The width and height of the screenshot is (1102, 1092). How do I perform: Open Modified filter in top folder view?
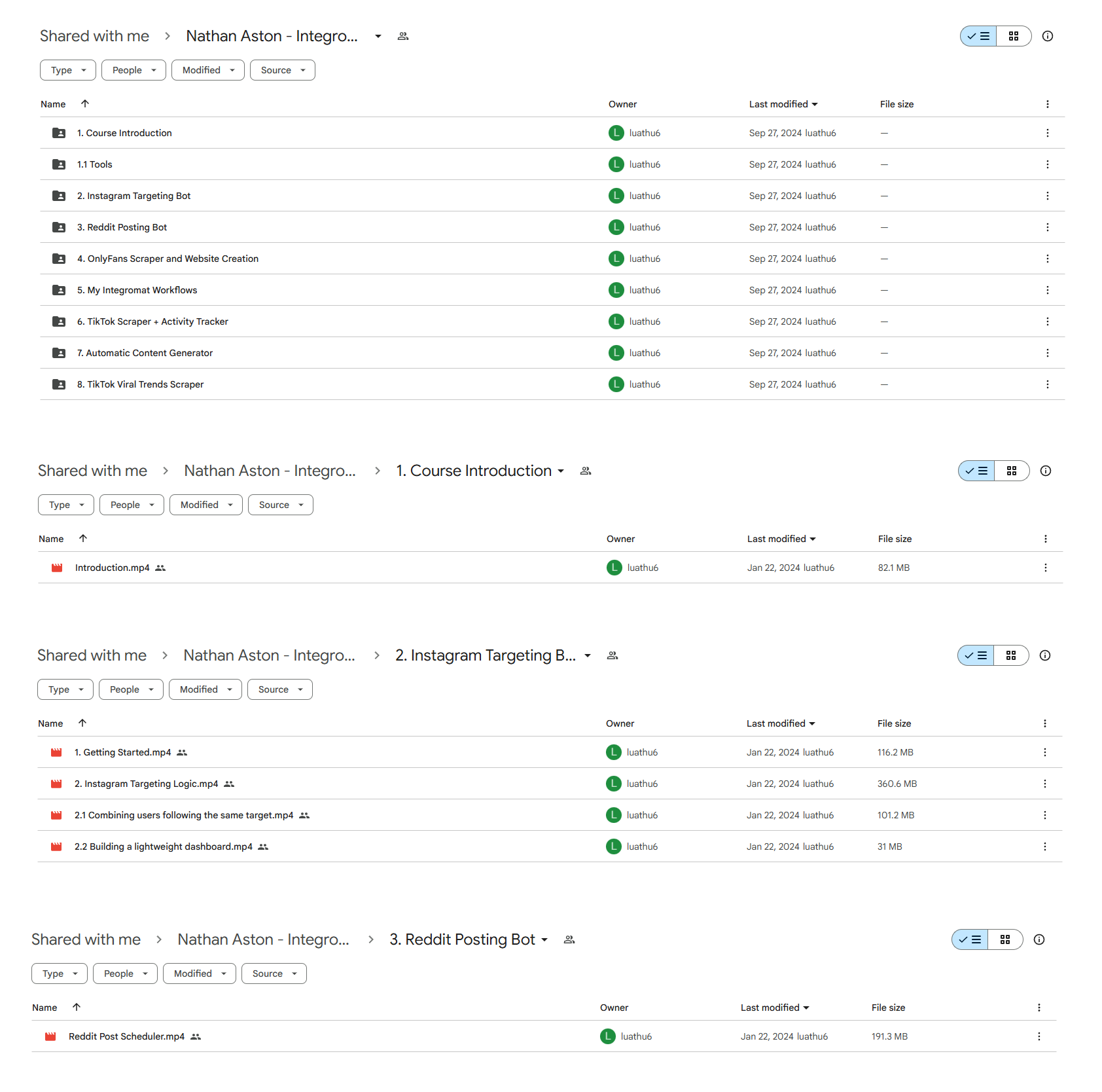click(208, 70)
